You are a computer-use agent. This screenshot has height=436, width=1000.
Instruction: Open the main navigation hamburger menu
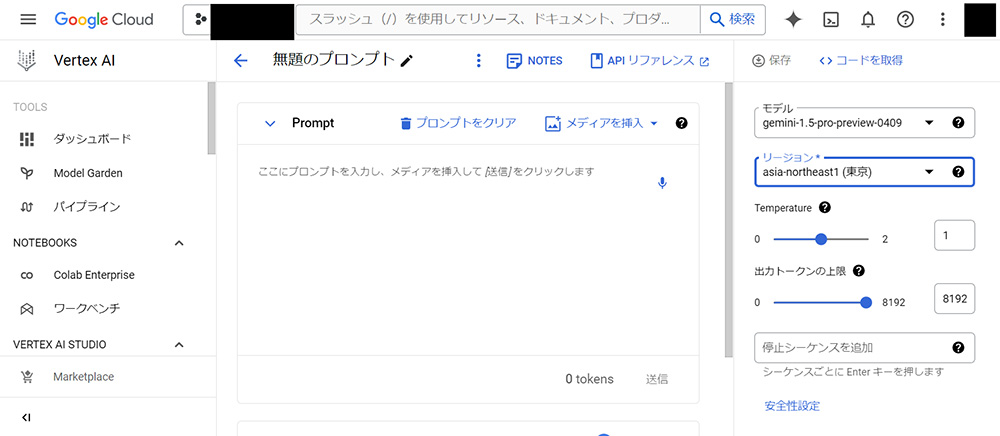tap(28, 19)
